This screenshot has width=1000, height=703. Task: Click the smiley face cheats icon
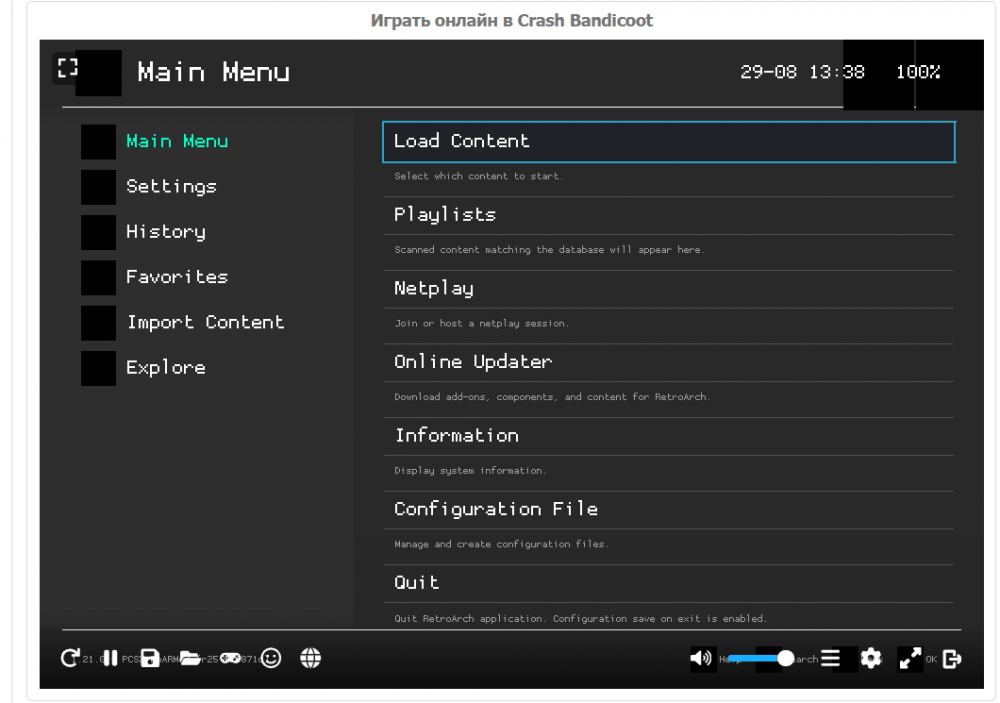pyautogui.click(x=271, y=658)
